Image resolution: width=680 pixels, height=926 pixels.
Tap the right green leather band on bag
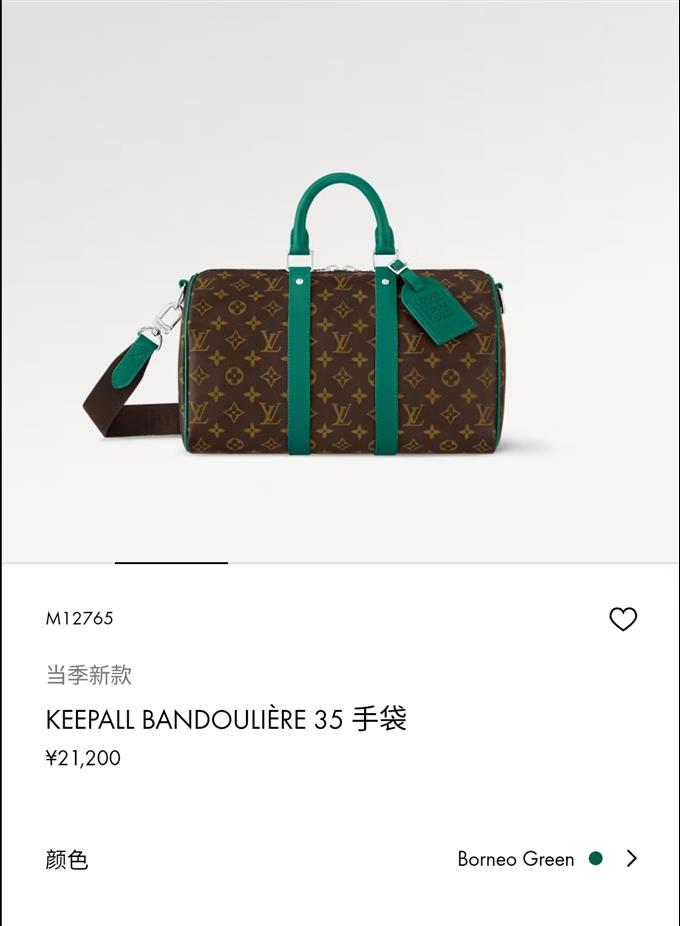(x=386, y=360)
